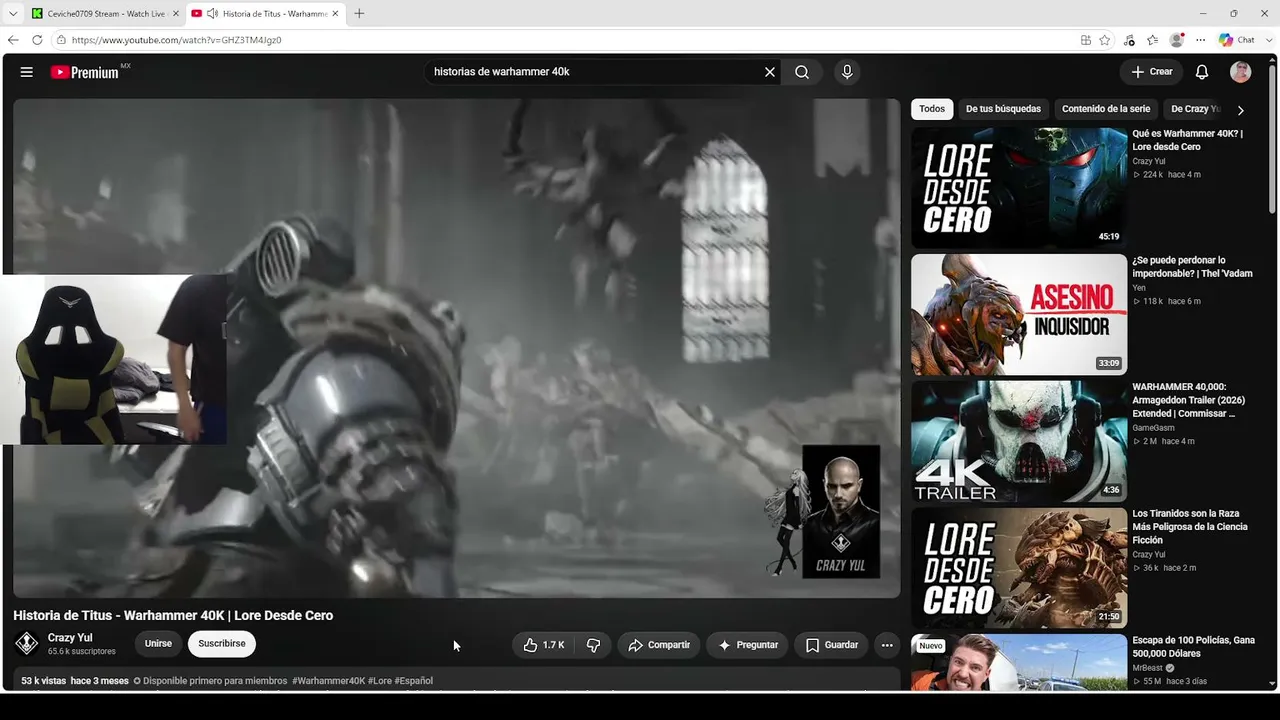Click the Crazy Yul channel under Tiranidos video
This screenshot has width=1280, height=720.
(1149, 554)
